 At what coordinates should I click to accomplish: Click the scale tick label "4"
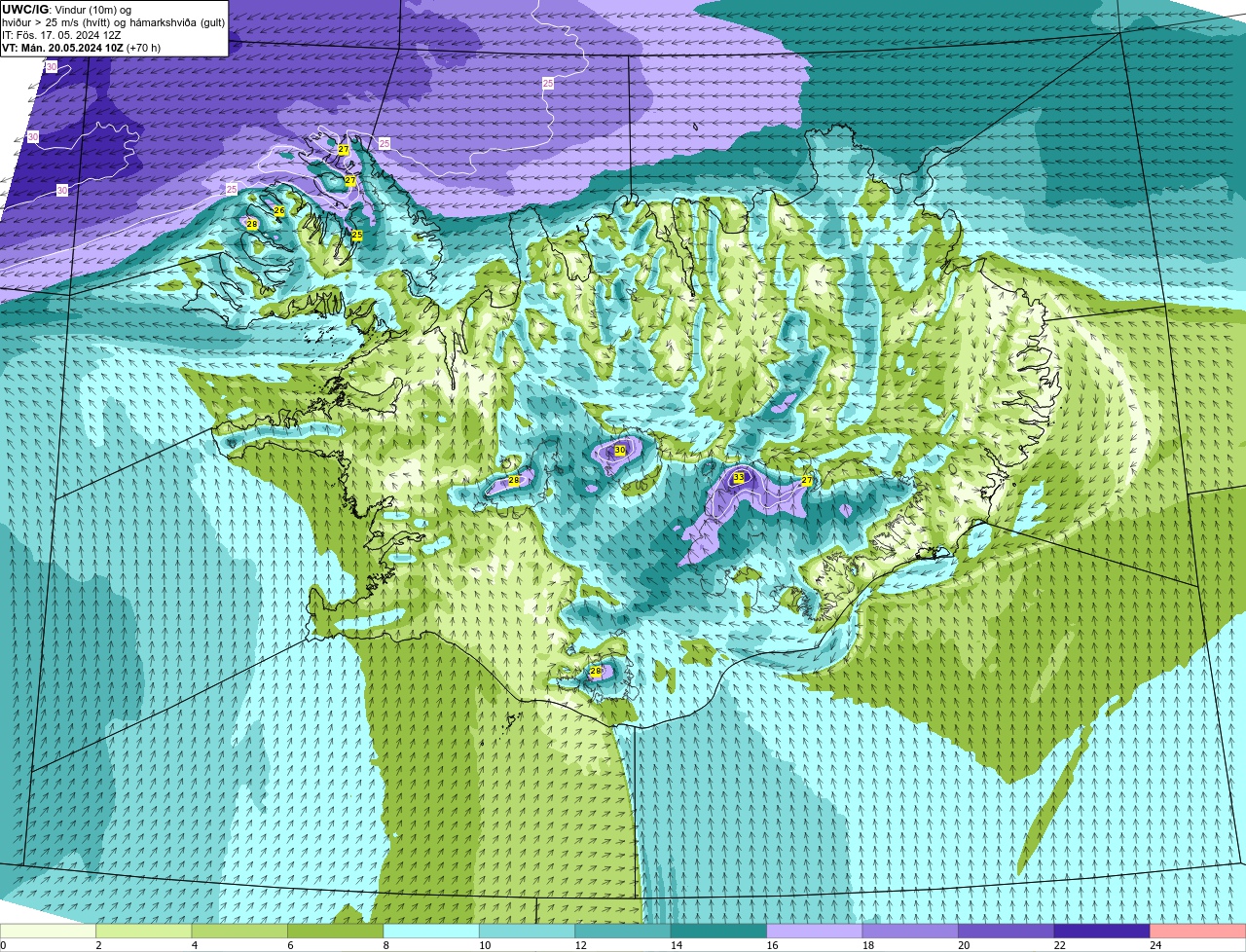[x=194, y=945]
